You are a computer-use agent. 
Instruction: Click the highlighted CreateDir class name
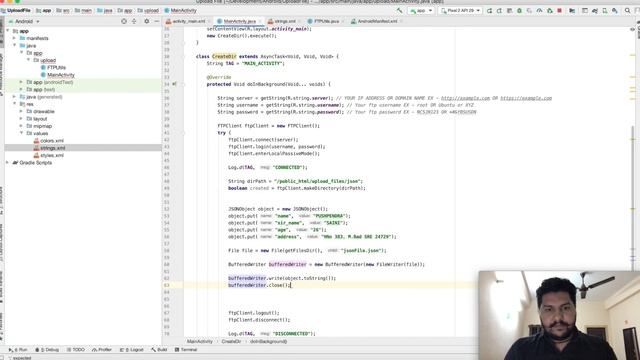click(x=224, y=56)
